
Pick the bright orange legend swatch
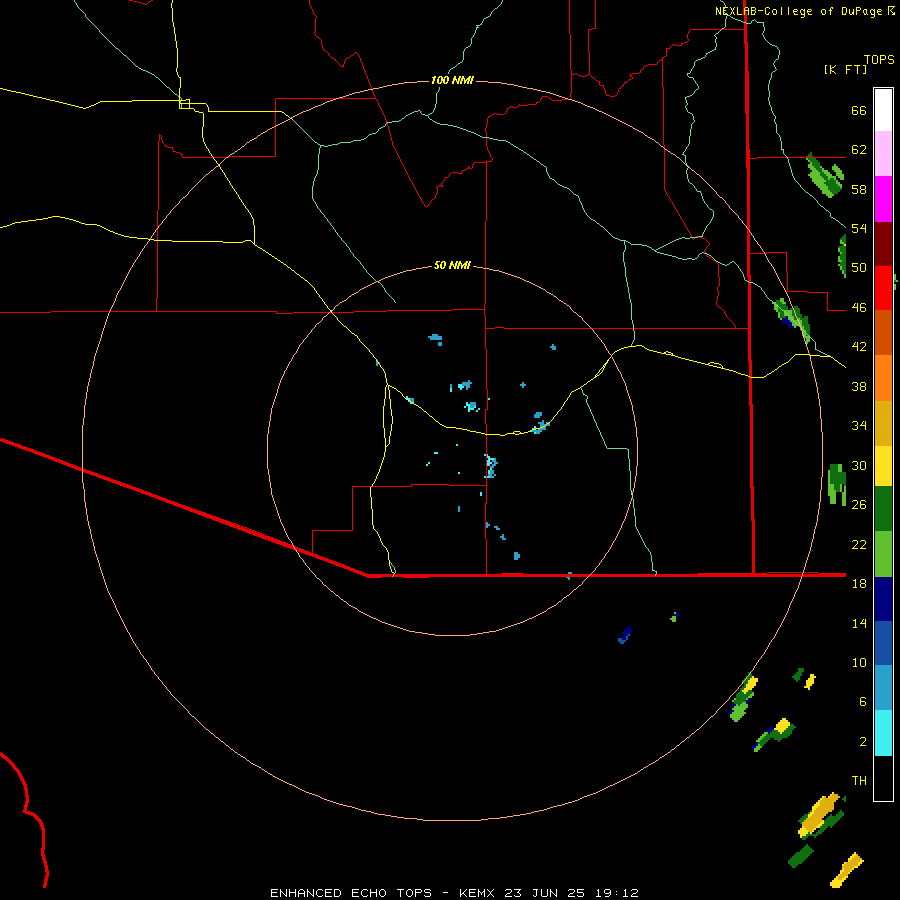click(883, 378)
